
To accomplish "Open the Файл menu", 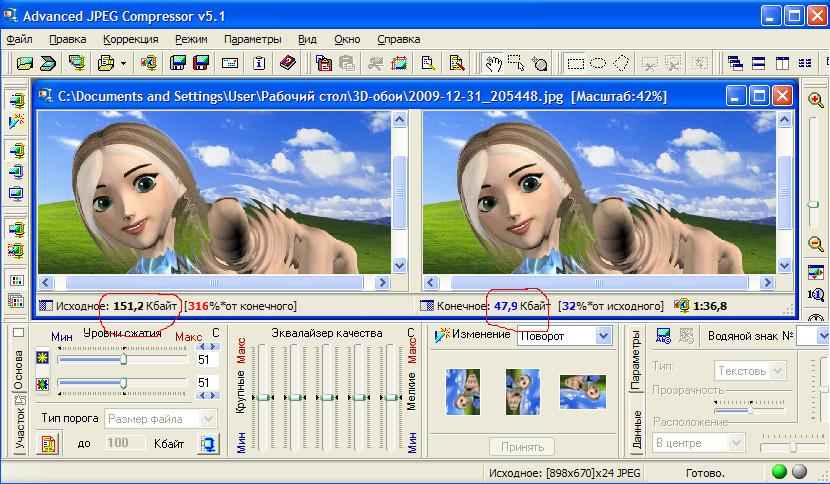I will click(19, 39).
